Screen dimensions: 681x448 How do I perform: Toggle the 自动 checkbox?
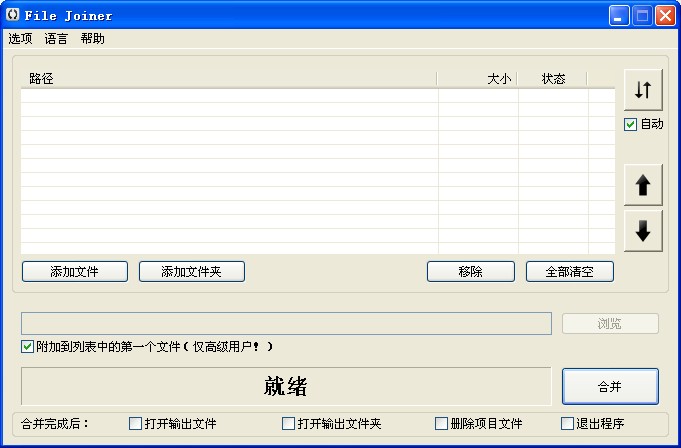pyautogui.click(x=630, y=125)
